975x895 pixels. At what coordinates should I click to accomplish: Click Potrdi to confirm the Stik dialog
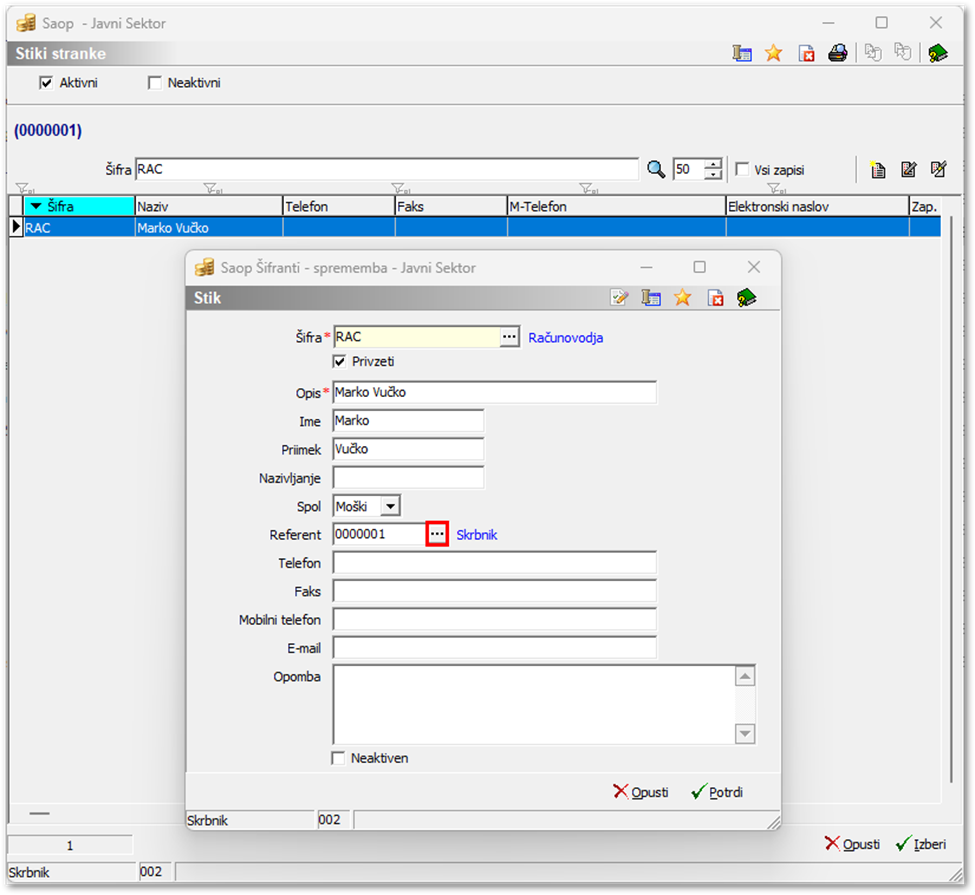tap(717, 792)
